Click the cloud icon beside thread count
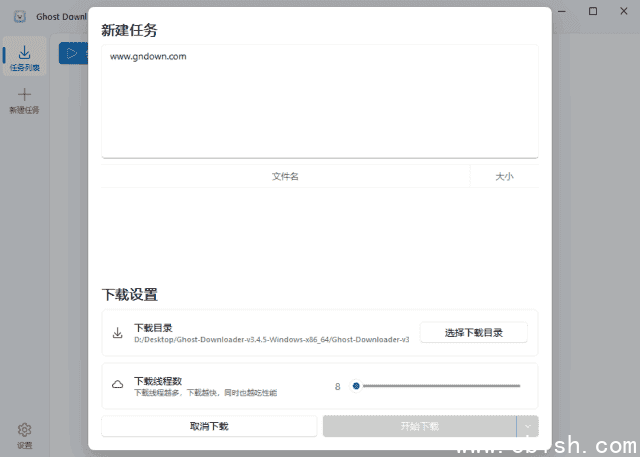The image size is (640, 457). (118, 385)
